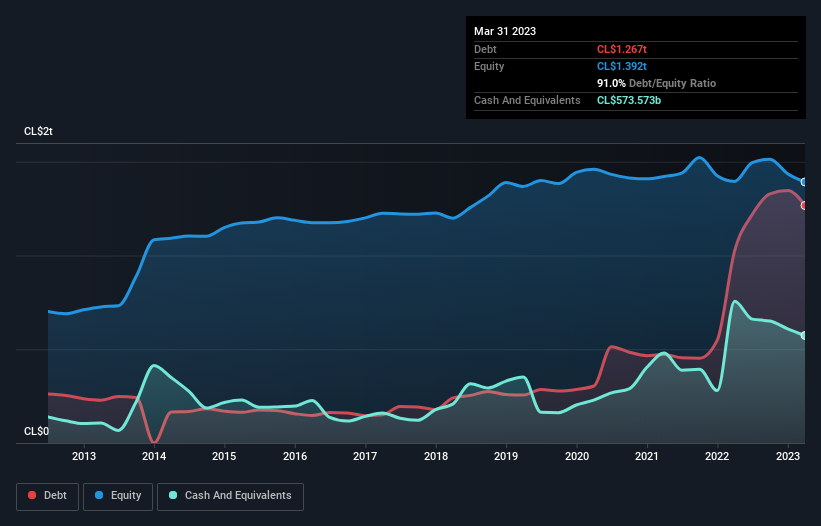Click the teal Cash line endpoint marker
This screenshot has height=526, width=821.
(x=804, y=335)
